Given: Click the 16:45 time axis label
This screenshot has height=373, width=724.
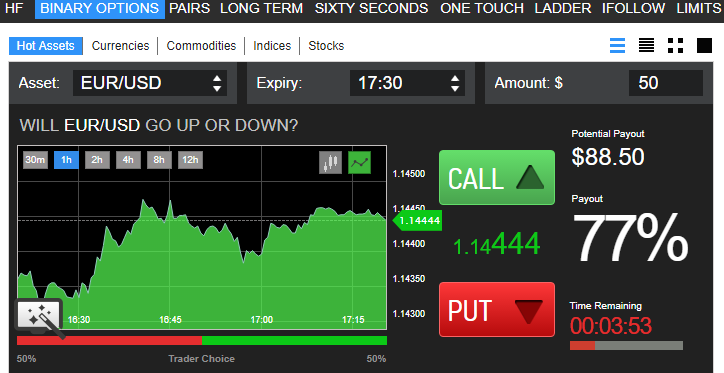Looking at the screenshot, I should 170,319.
